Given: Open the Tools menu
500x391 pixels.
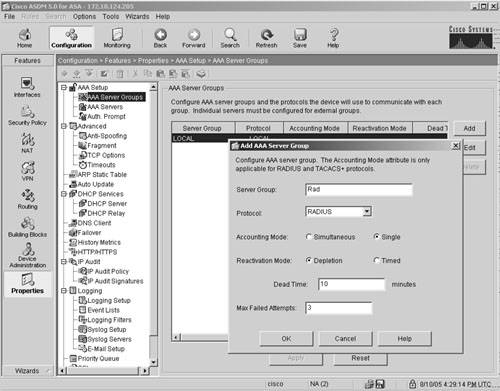Looking at the screenshot, I should [x=111, y=16].
